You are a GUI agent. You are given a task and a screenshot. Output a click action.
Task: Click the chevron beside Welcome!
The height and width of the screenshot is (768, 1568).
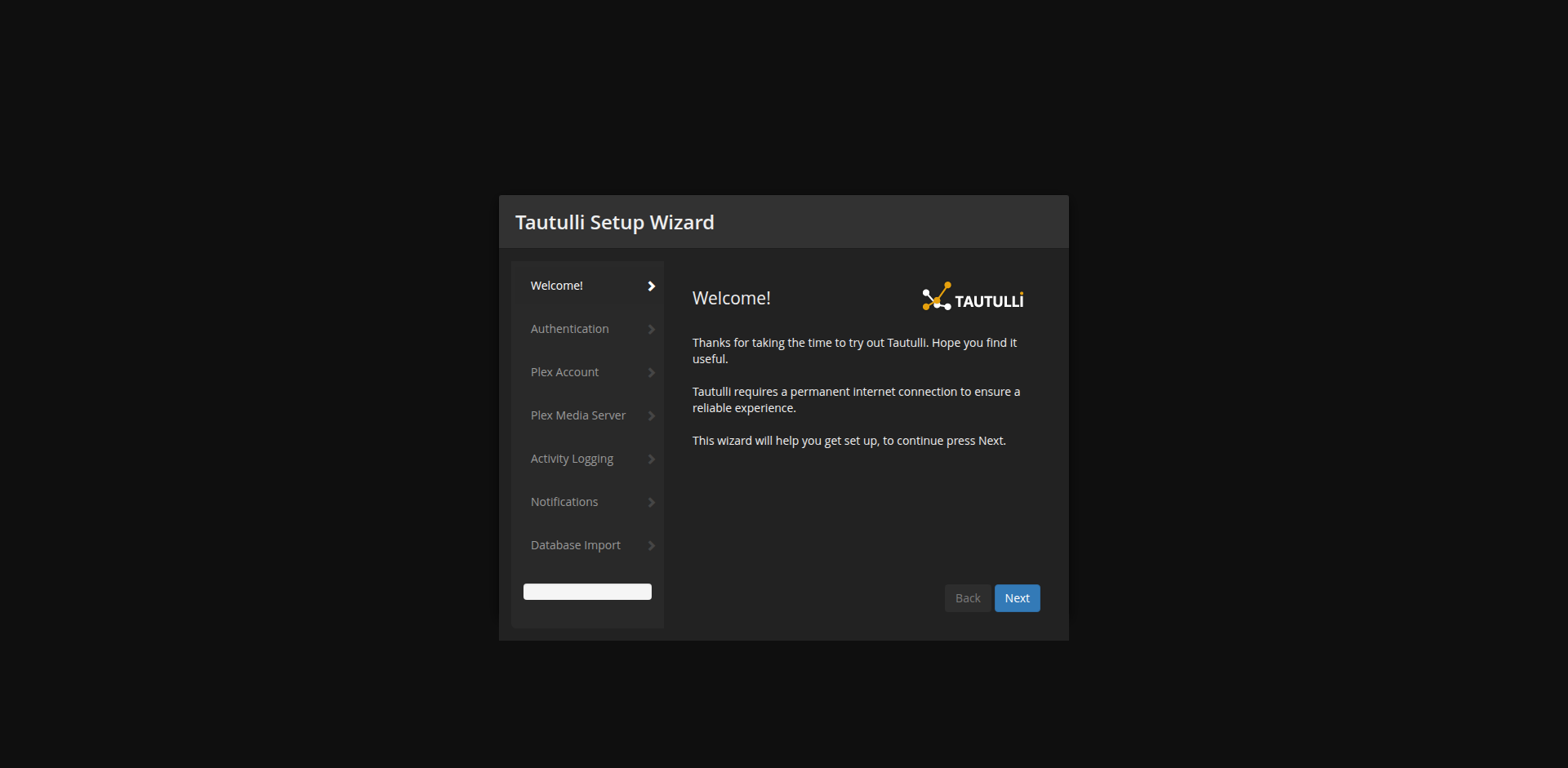[652, 286]
